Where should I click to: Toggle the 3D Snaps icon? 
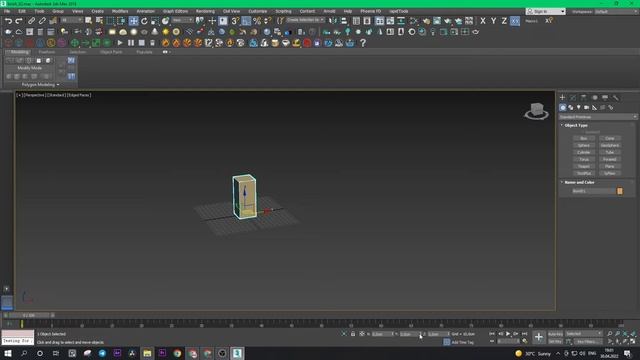pos(235,21)
